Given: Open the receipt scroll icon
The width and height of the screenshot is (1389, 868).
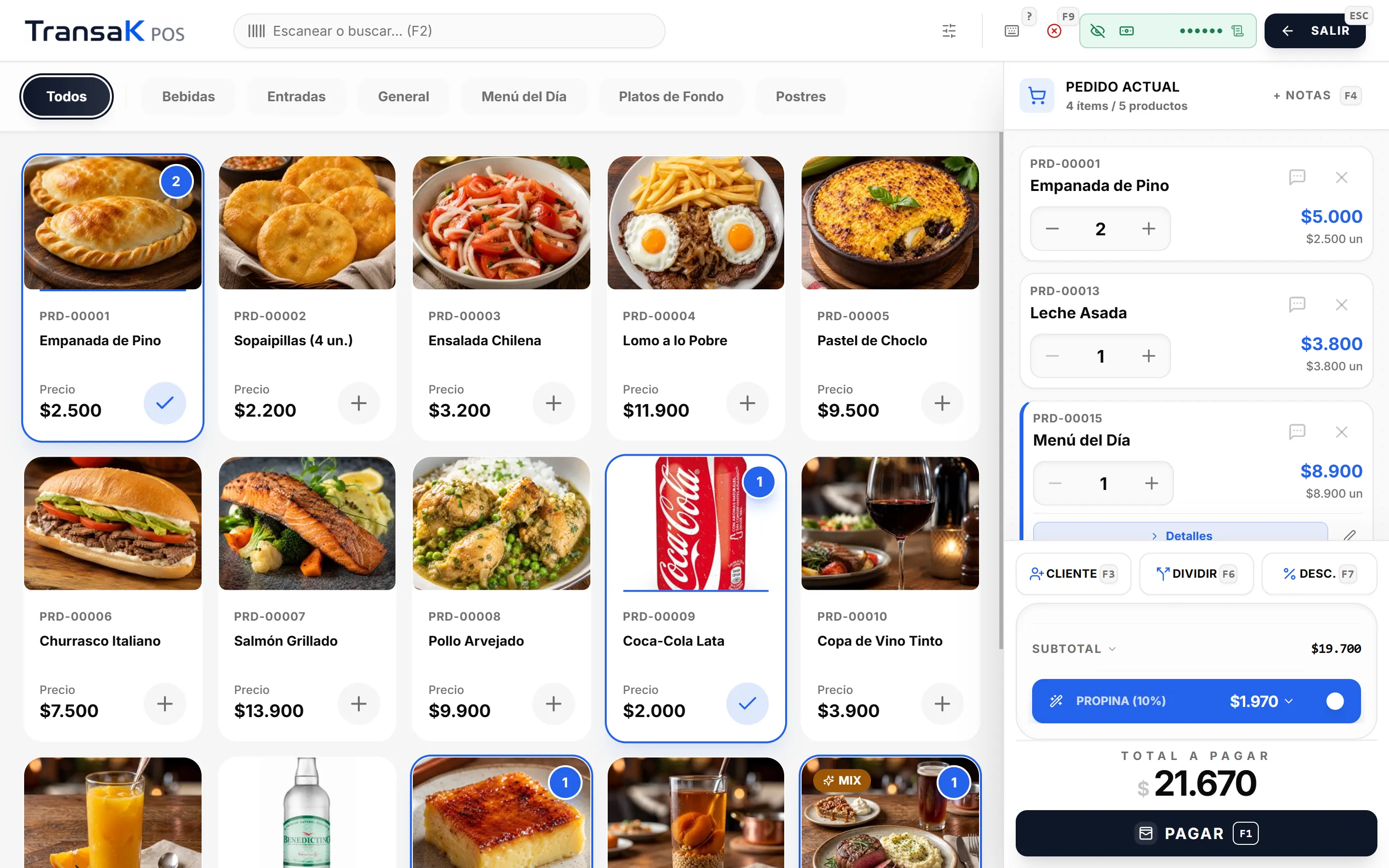Looking at the screenshot, I should coord(1238,31).
